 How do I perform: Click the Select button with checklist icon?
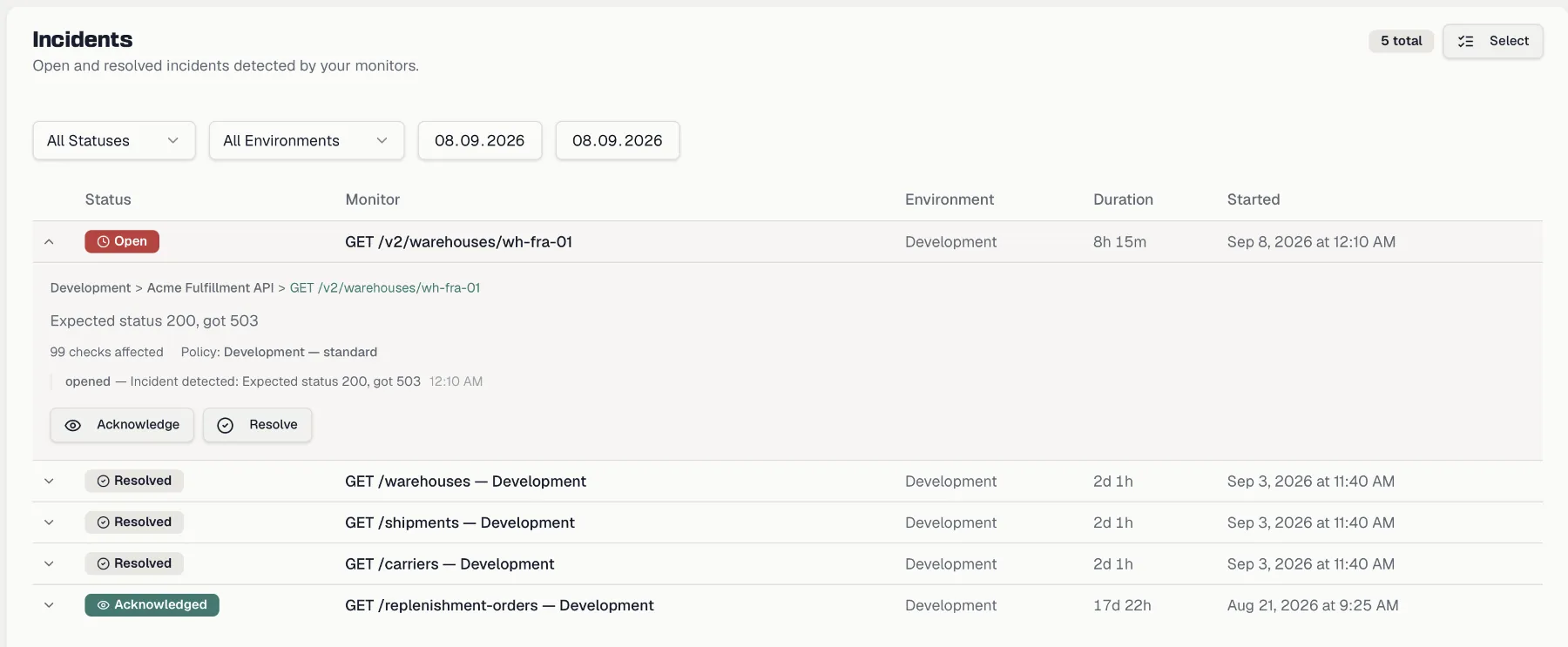click(1492, 41)
